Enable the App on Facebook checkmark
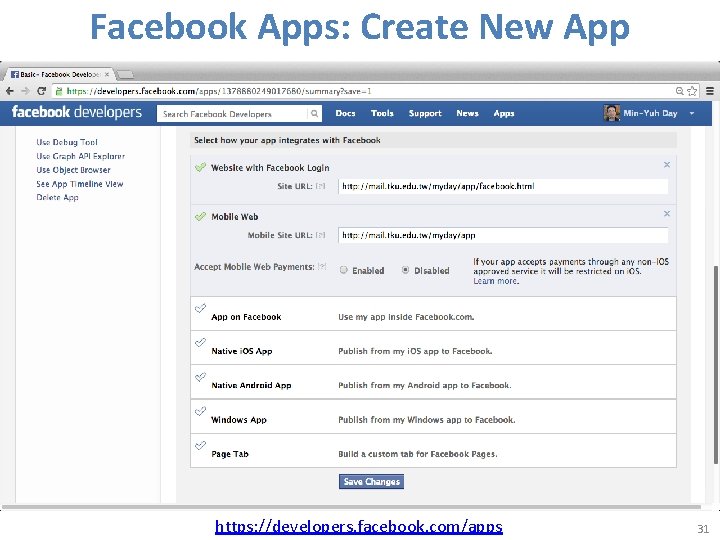 click(200, 308)
